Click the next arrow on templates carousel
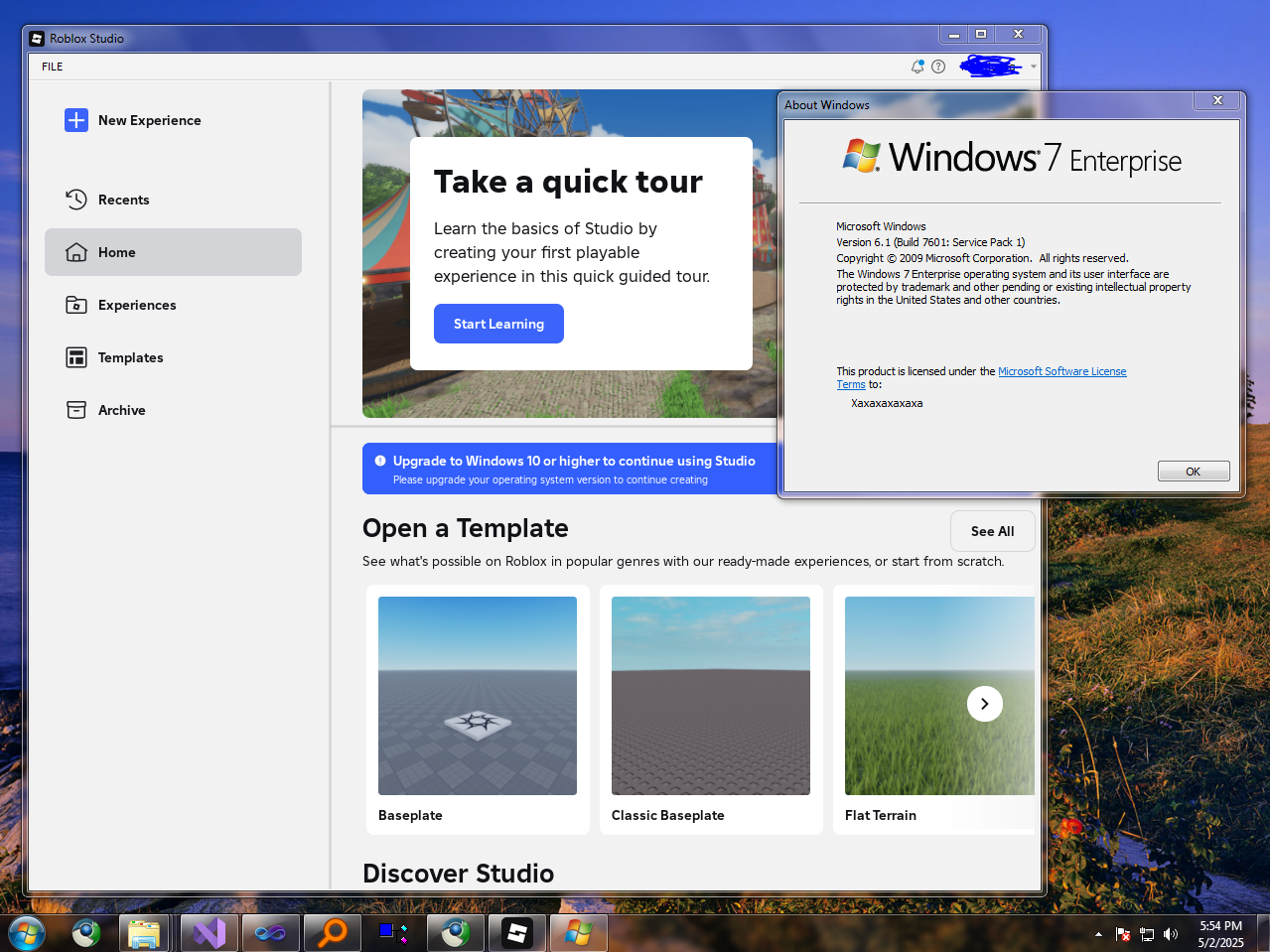This screenshot has height=952, width=1270. pos(985,704)
